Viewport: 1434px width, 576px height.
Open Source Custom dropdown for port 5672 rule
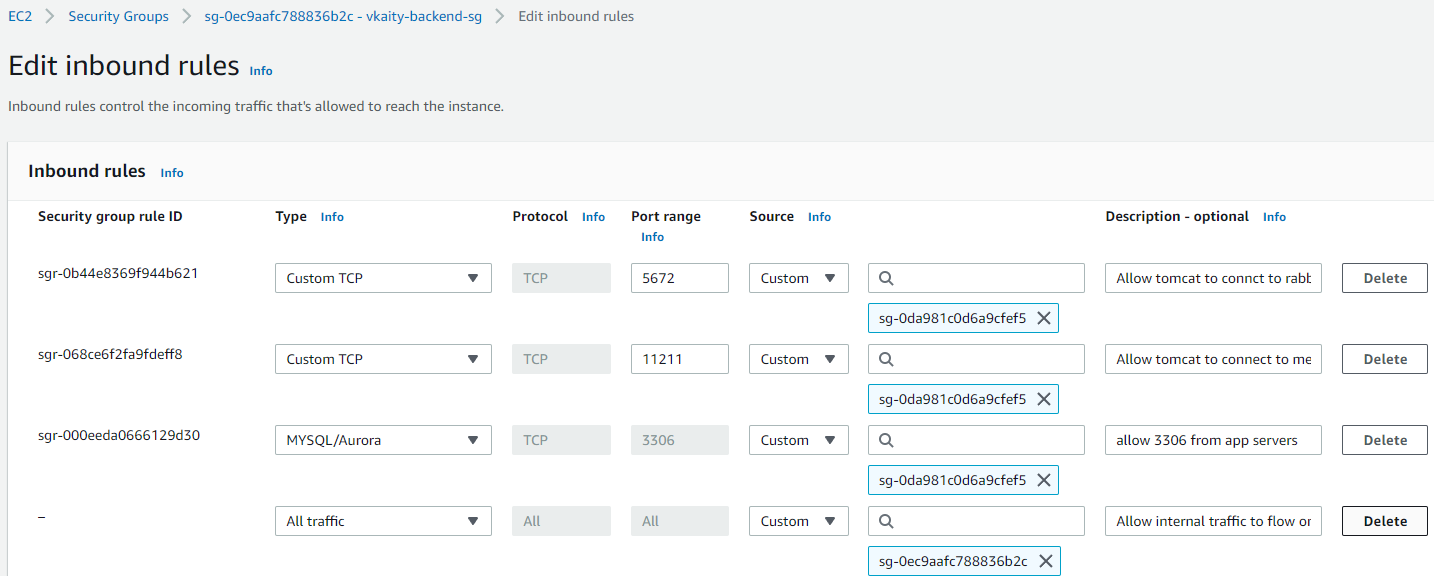(798, 278)
